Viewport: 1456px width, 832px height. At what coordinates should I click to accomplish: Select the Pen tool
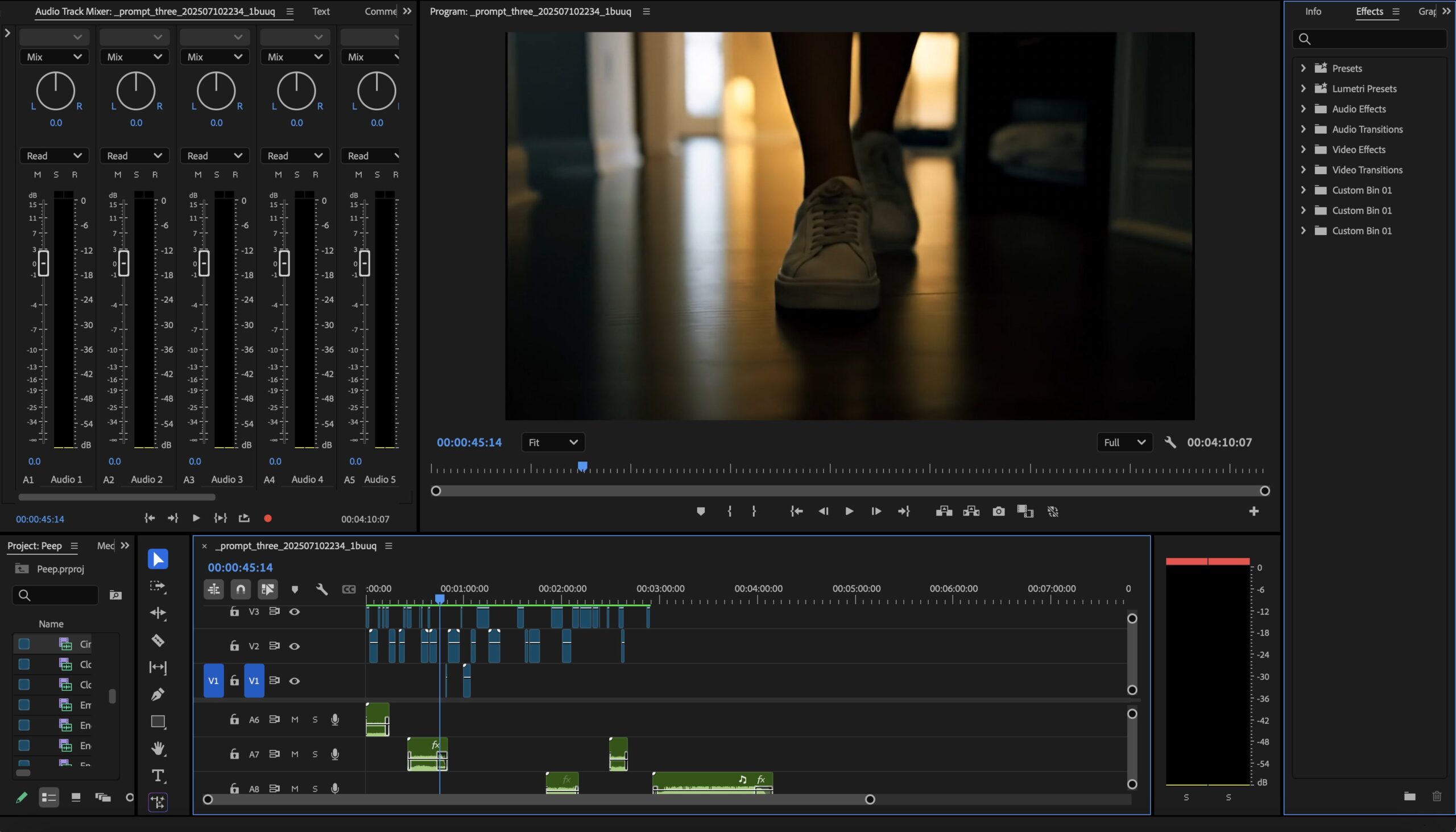tap(158, 694)
